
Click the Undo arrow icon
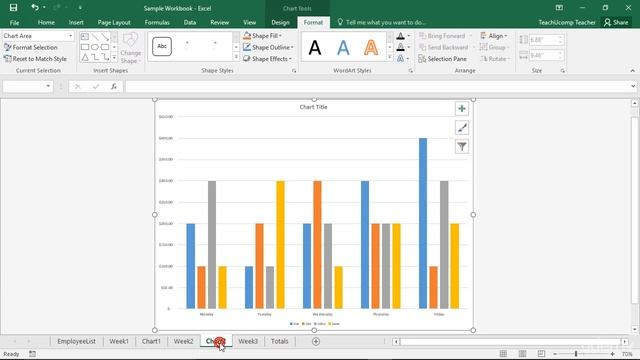[35, 8]
